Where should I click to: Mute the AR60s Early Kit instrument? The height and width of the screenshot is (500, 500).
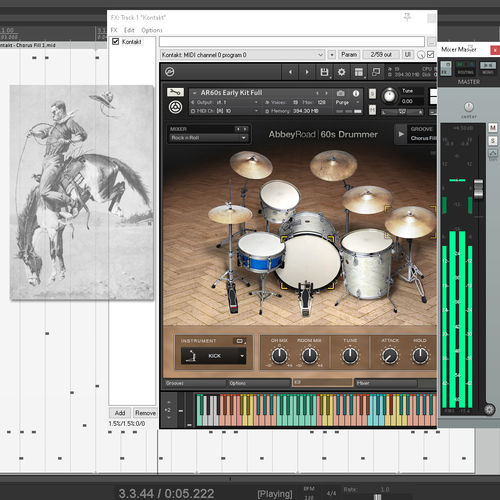click(372, 109)
